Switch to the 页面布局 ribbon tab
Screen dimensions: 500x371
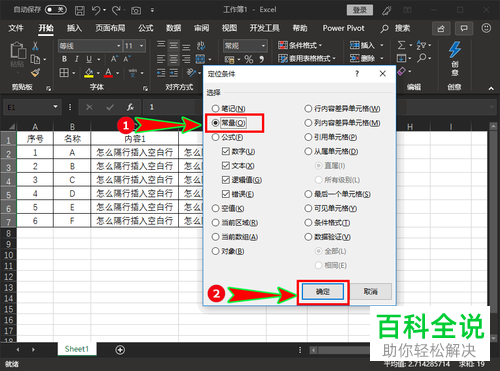coord(110,28)
